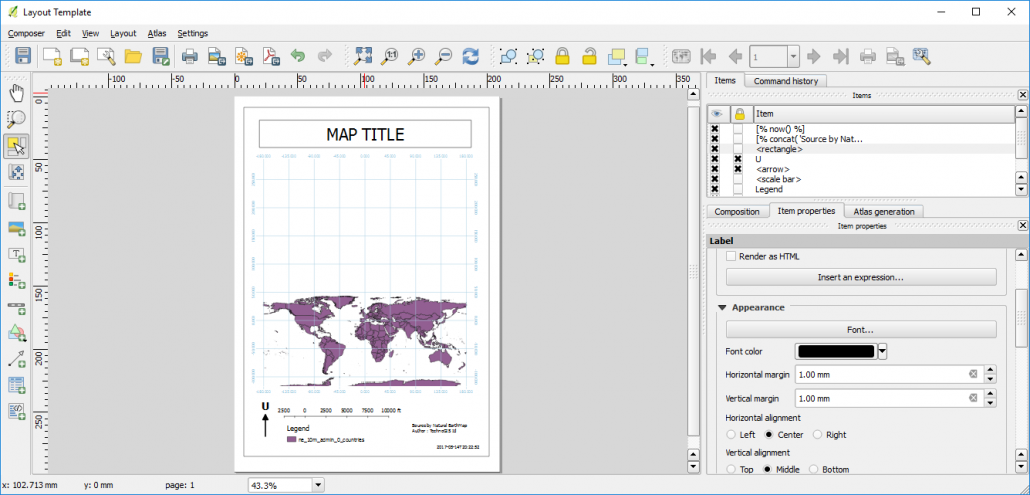
Task: Click the zoom in magnifier
Action: point(416,56)
